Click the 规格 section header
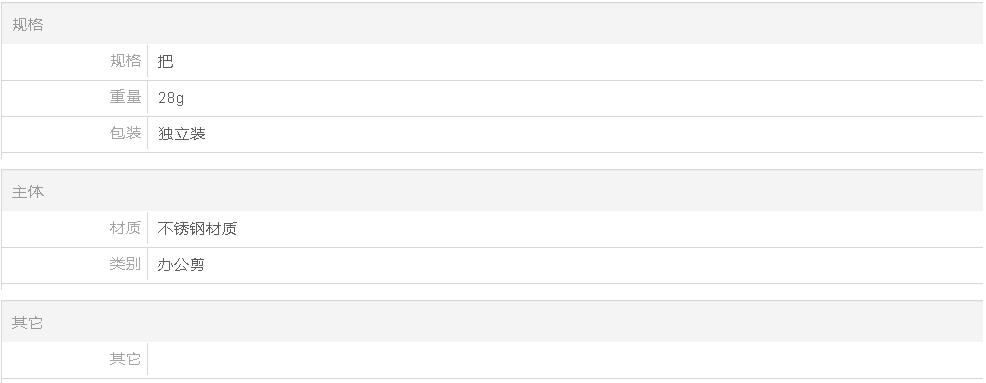The image size is (986, 383). pos(28,25)
